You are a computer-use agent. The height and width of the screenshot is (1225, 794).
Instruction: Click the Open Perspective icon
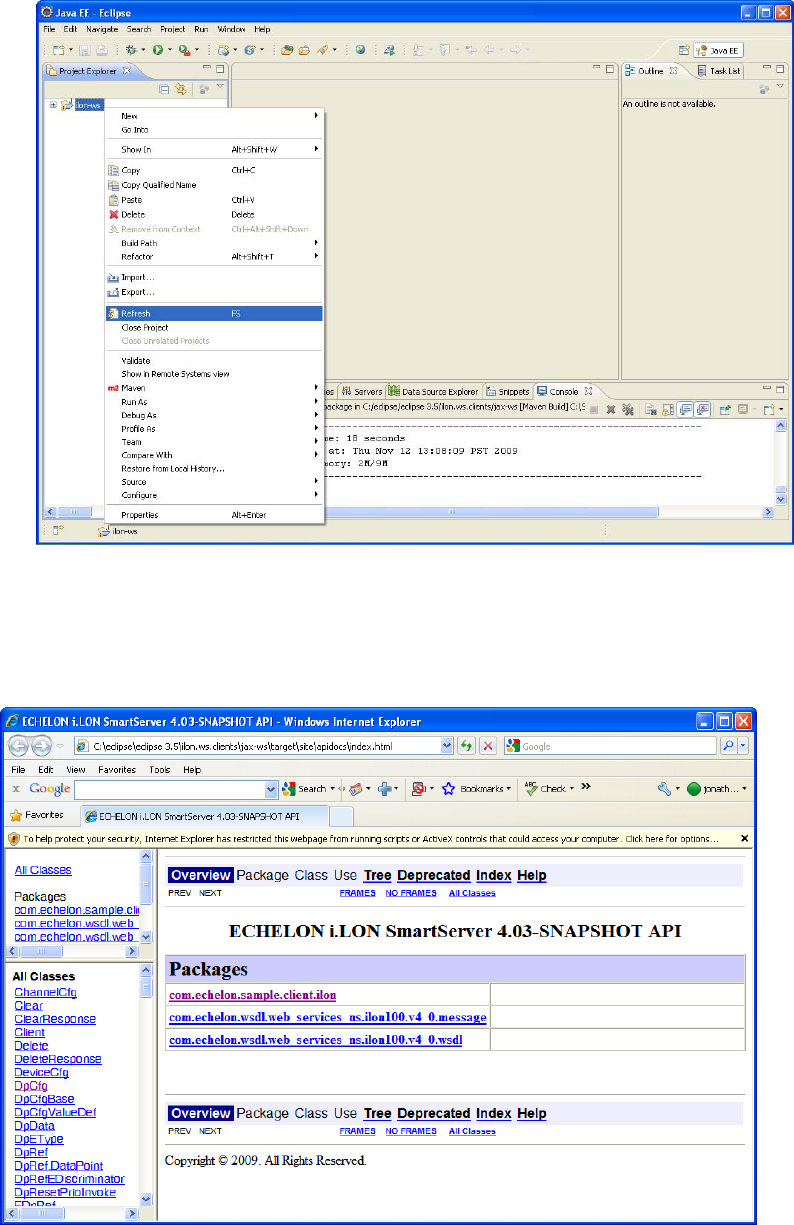pos(684,49)
